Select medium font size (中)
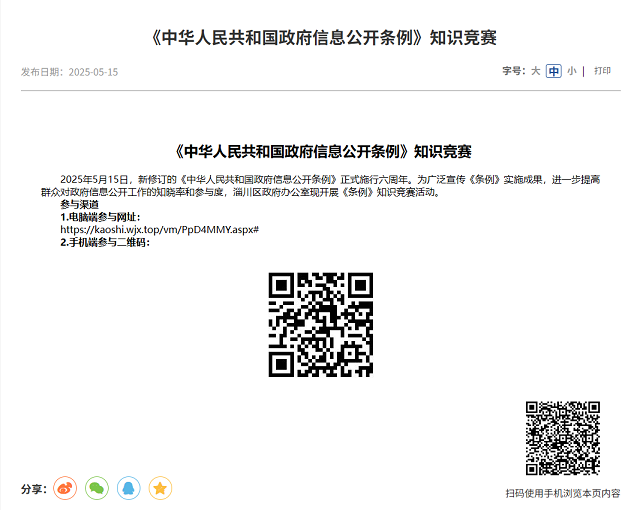The image size is (640, 510). [x=554, y=71]
